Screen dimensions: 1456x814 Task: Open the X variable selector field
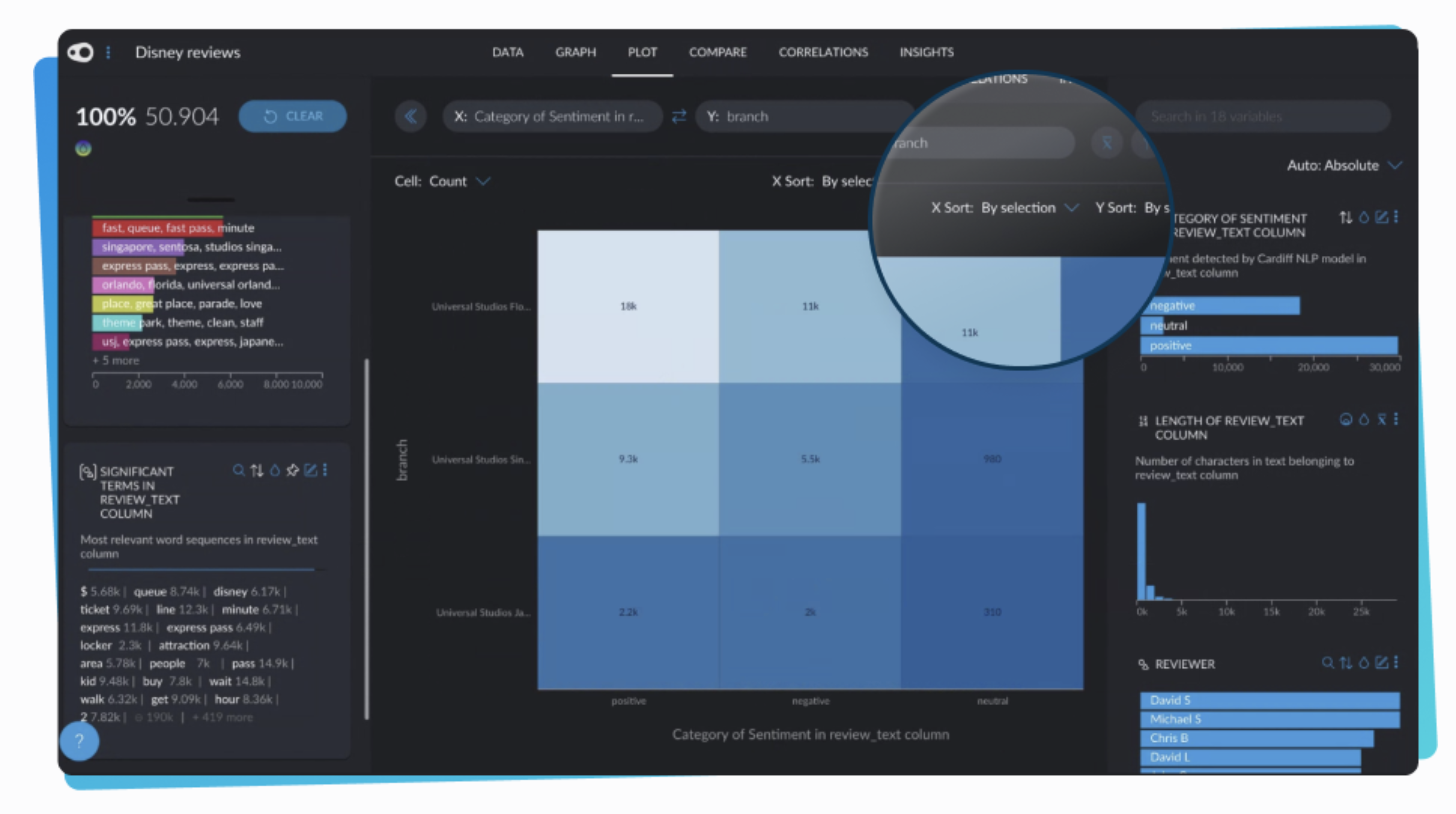553,116
